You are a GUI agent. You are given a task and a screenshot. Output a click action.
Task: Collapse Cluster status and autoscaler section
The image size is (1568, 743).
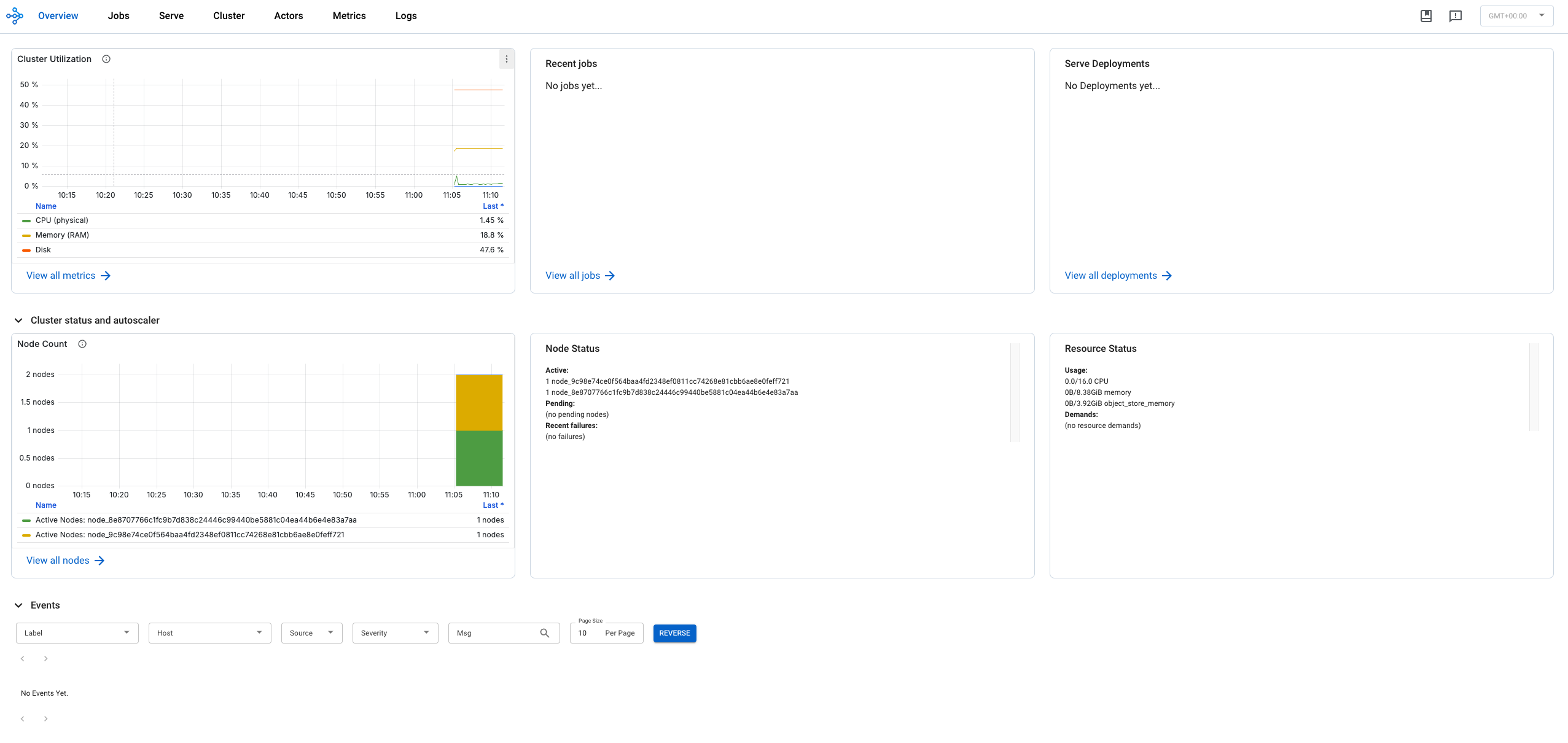[18, 321]
